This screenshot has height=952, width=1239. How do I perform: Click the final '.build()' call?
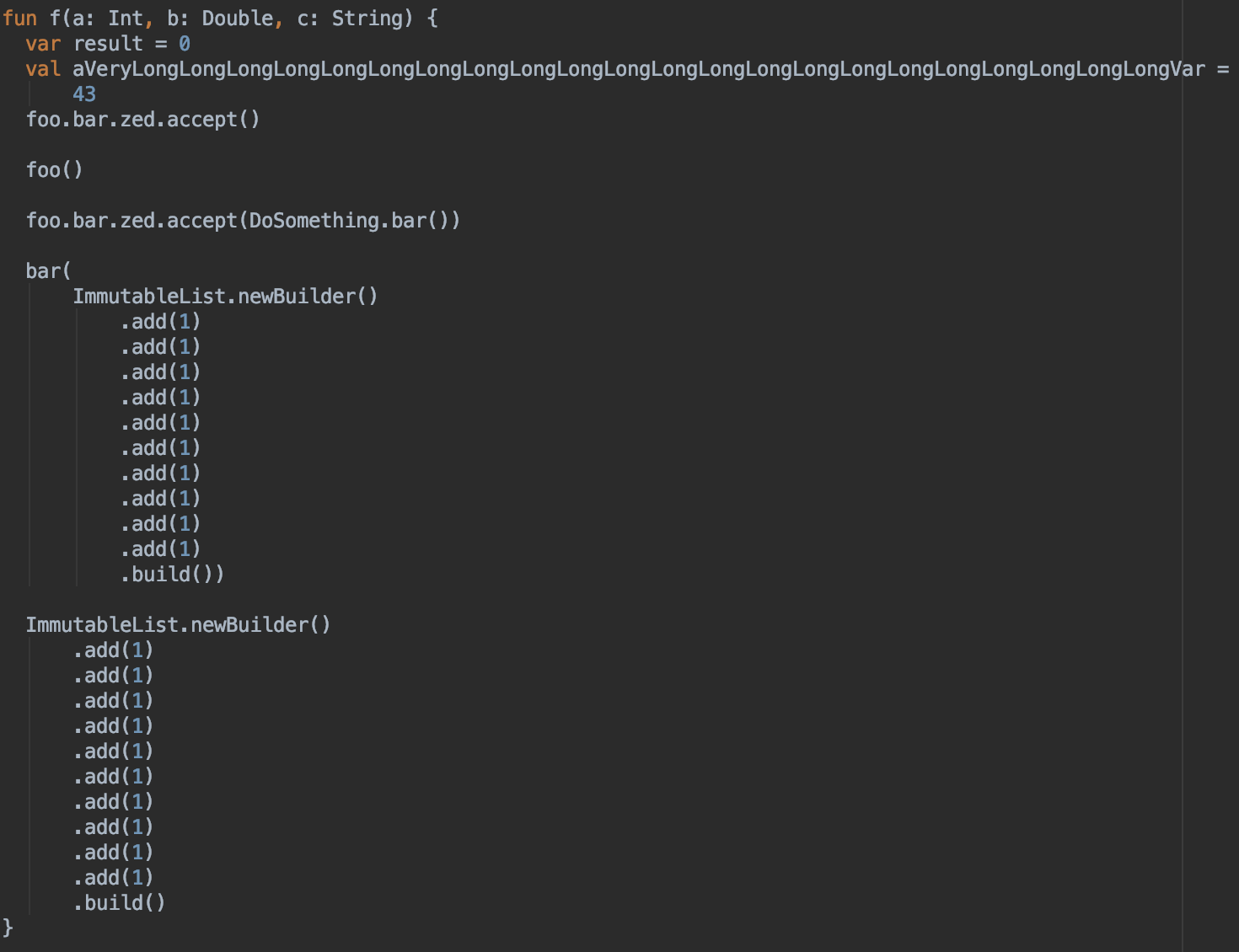pyautogui.click(x=119, y=903)
